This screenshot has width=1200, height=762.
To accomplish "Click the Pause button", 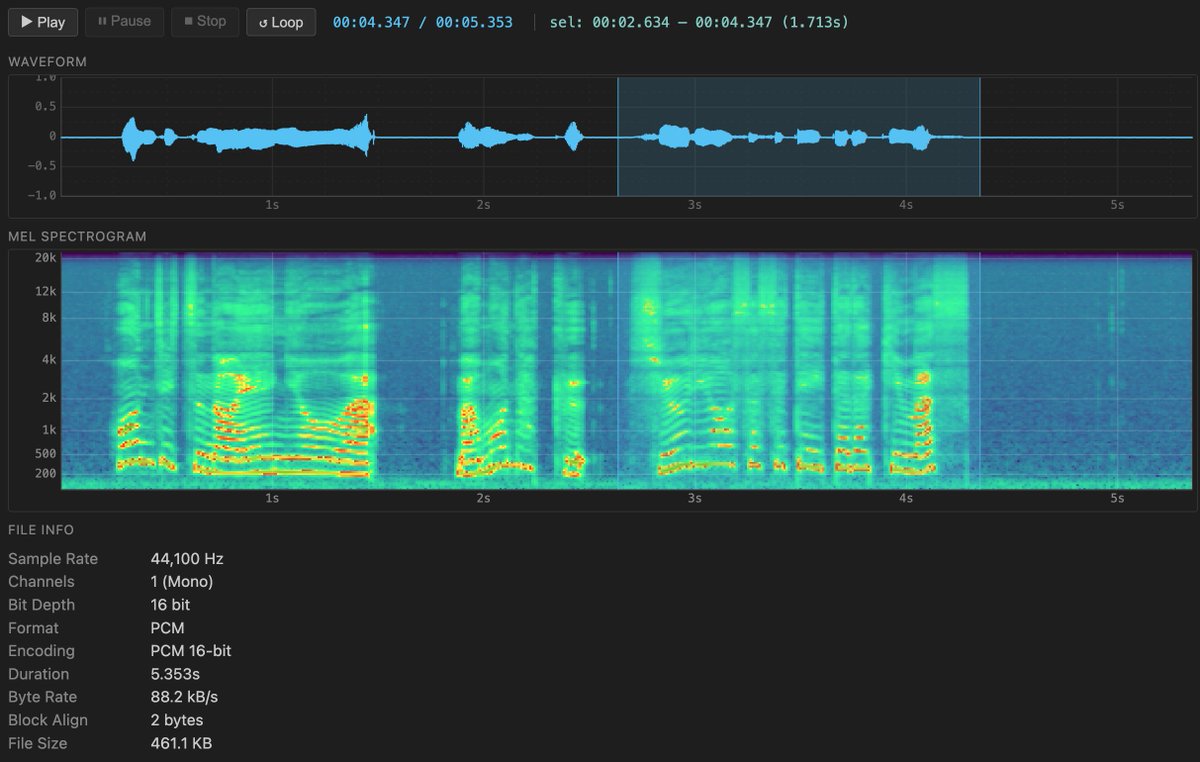I will pos(125,21).
